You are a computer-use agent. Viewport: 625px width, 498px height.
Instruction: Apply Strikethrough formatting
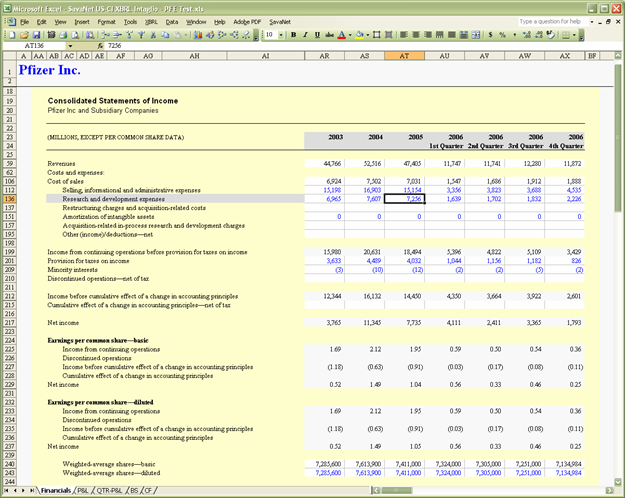click(x=329, y=35)
